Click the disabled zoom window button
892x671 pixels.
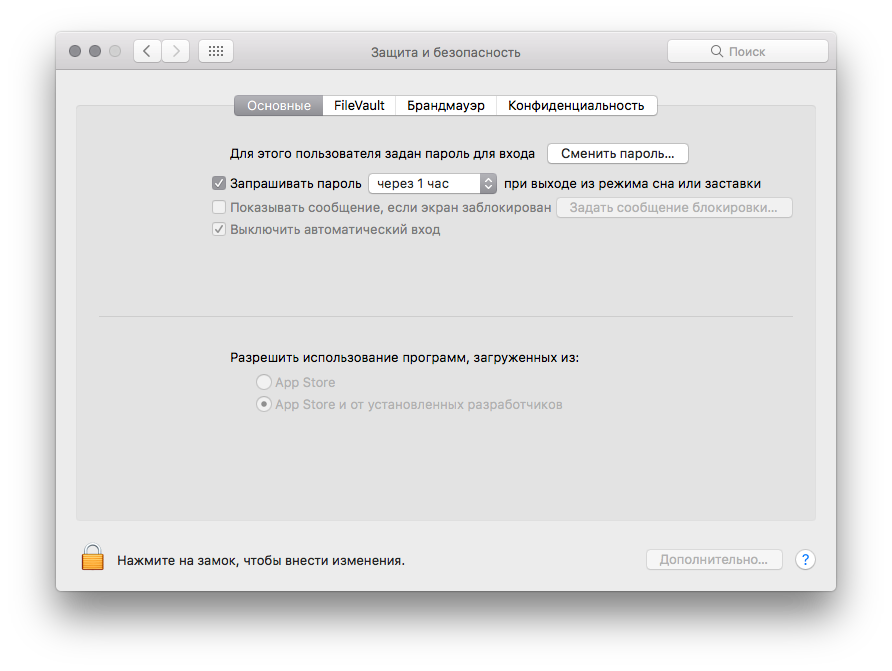pyautogui.click(x=115, y=51)
